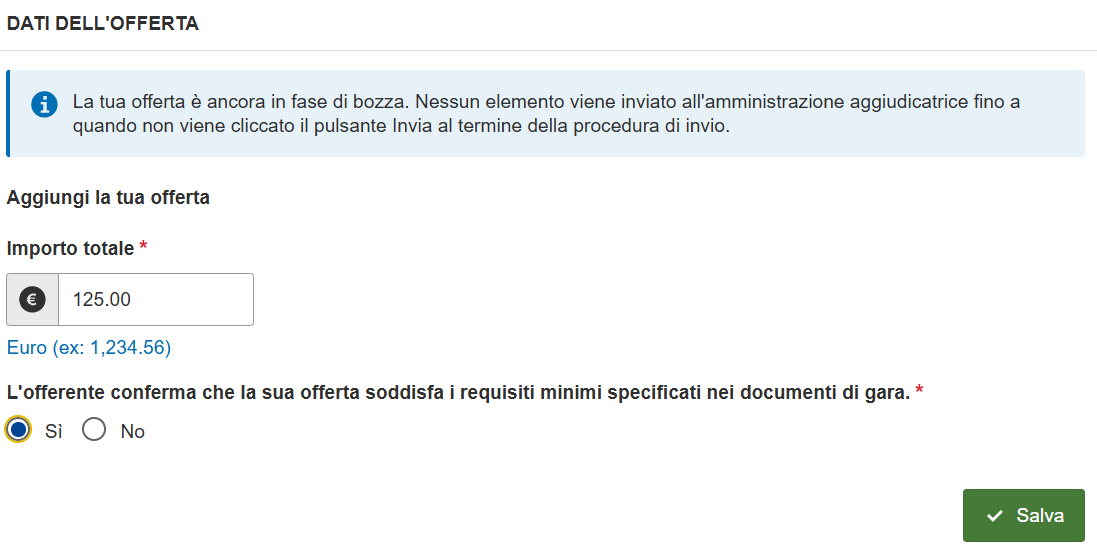Click the Sì option label text
The height and width of the screenshot is (554, 1097).
coord(54,432)
